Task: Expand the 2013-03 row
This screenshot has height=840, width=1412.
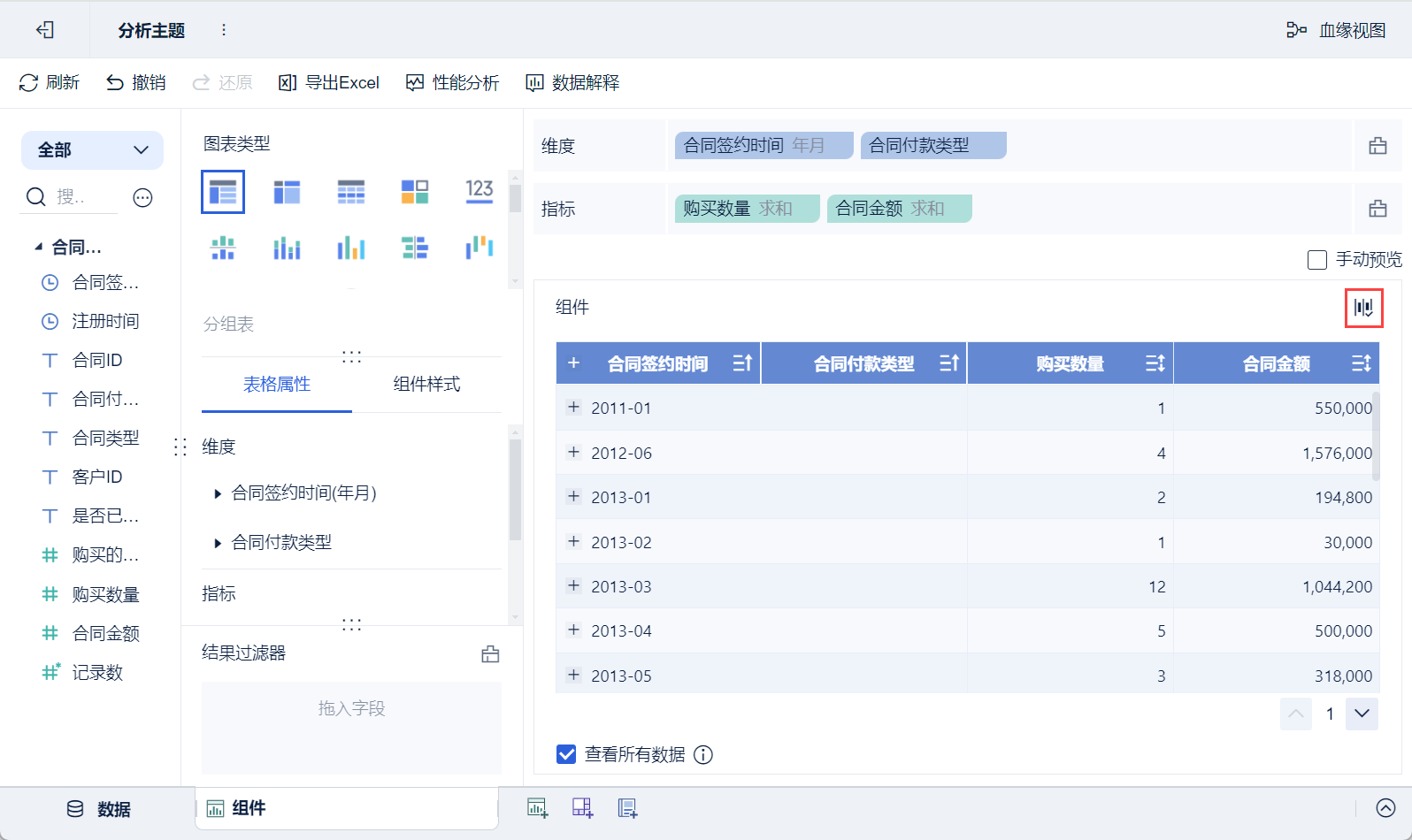Action: pyautogui.click(x=574, y=585)
